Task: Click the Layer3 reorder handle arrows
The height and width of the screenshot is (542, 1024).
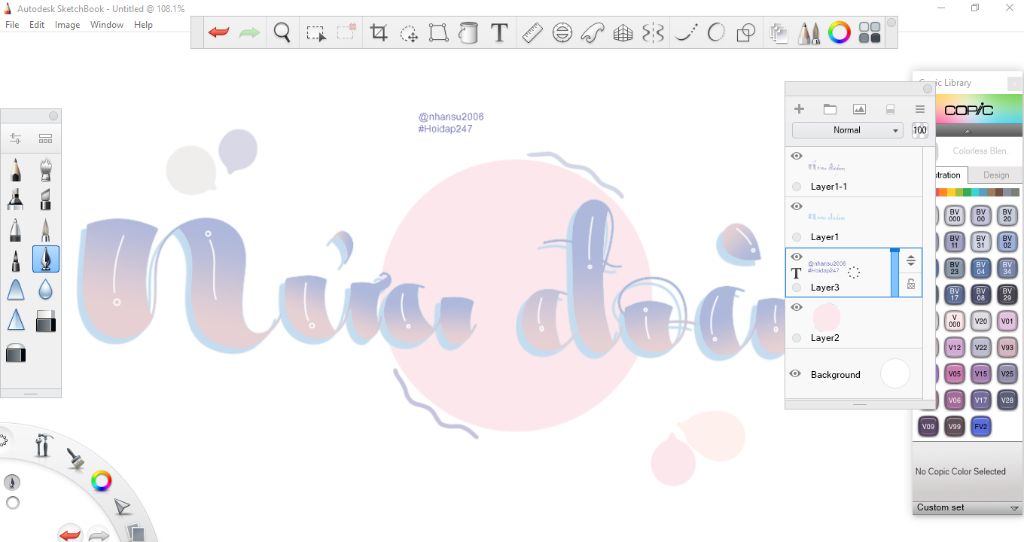Action: coord(911,261)
